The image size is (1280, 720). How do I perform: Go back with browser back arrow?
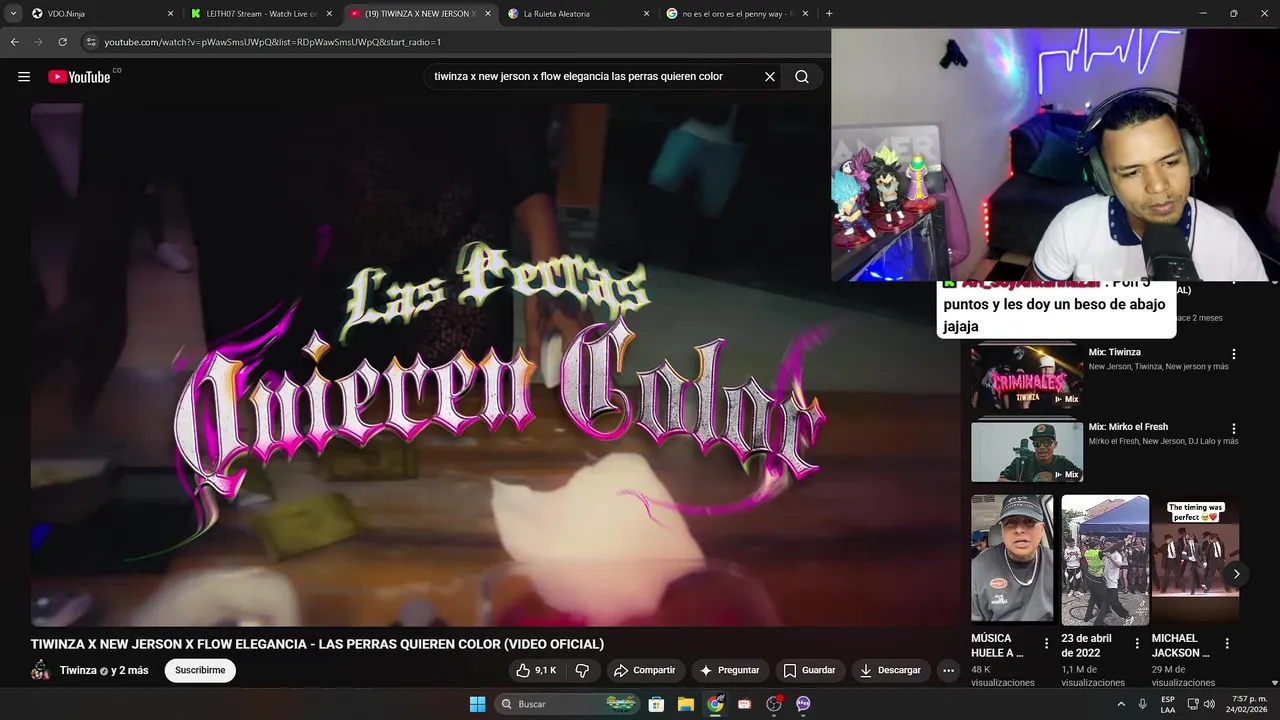[14, 42]
